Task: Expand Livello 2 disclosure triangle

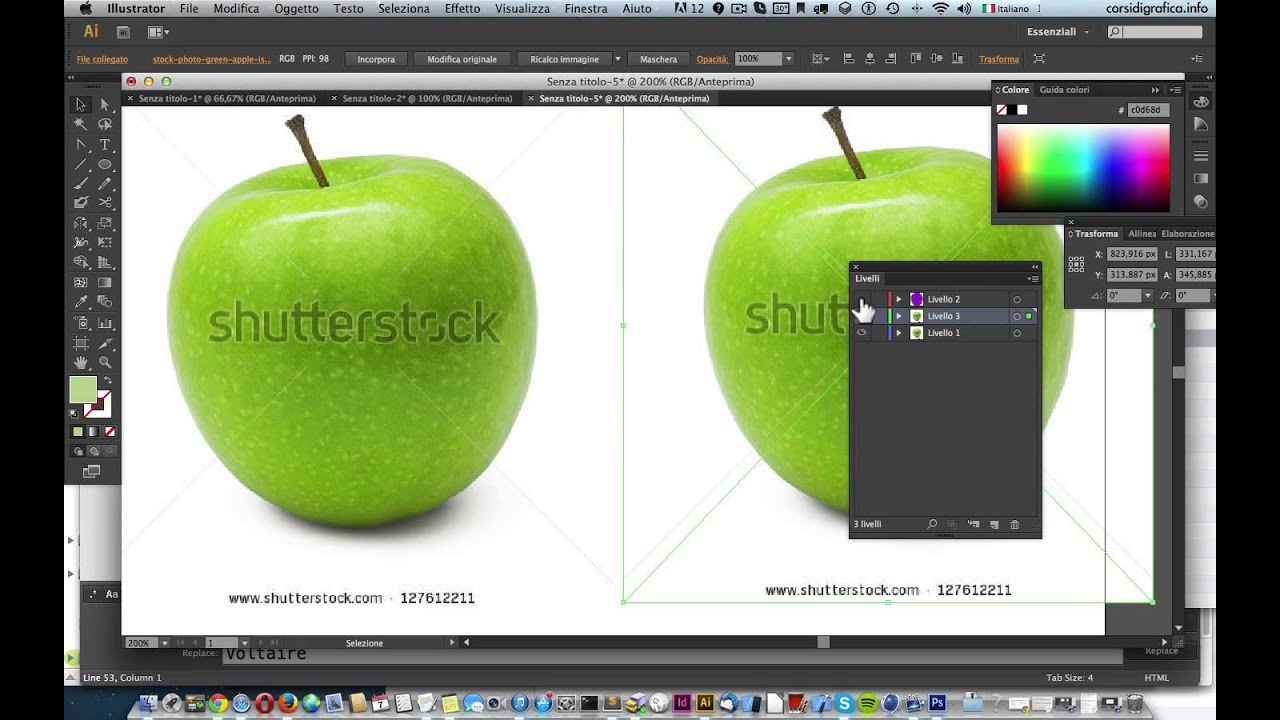Action: [898, 299]
